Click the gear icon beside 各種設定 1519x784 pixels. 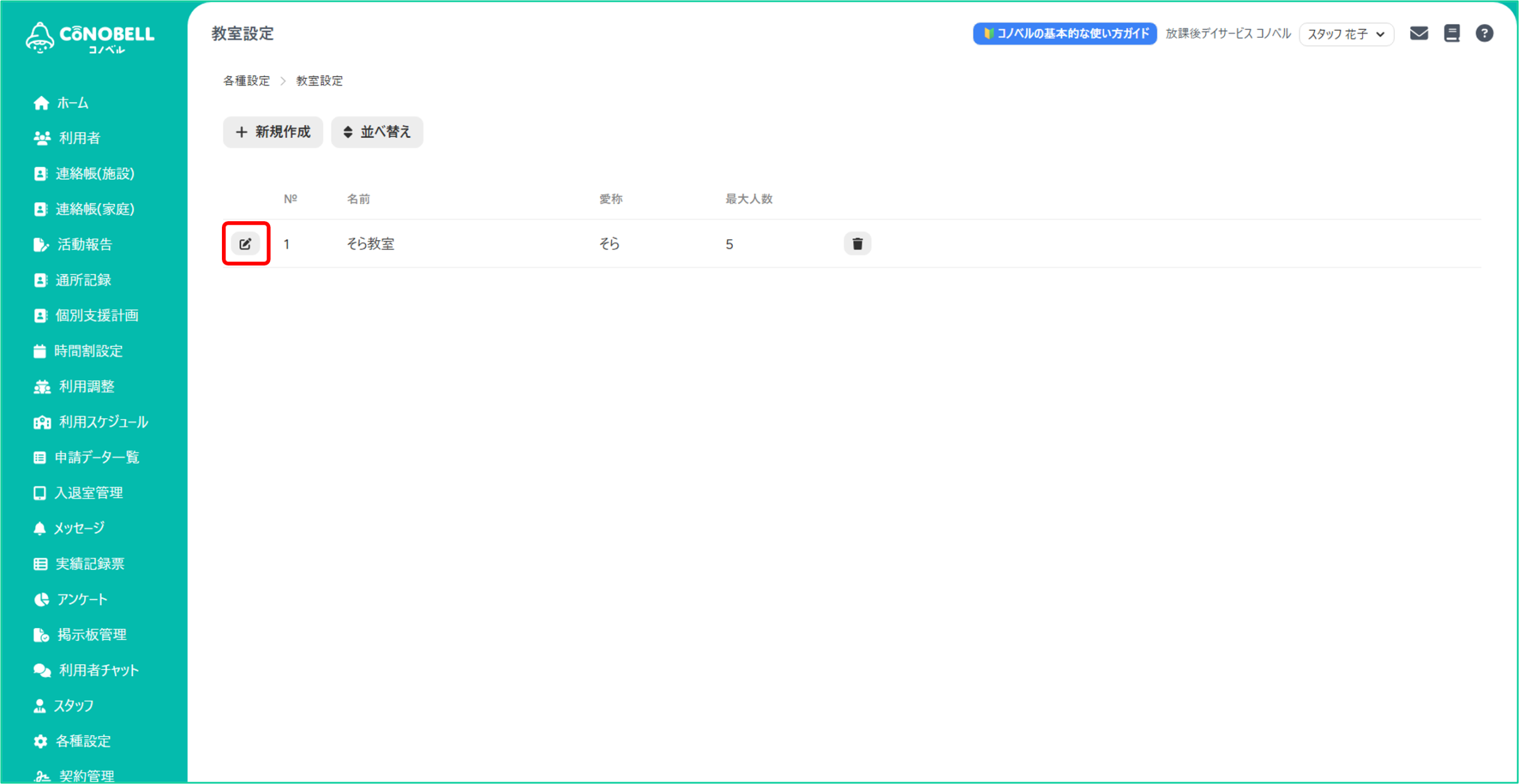(x=40, y=741)
